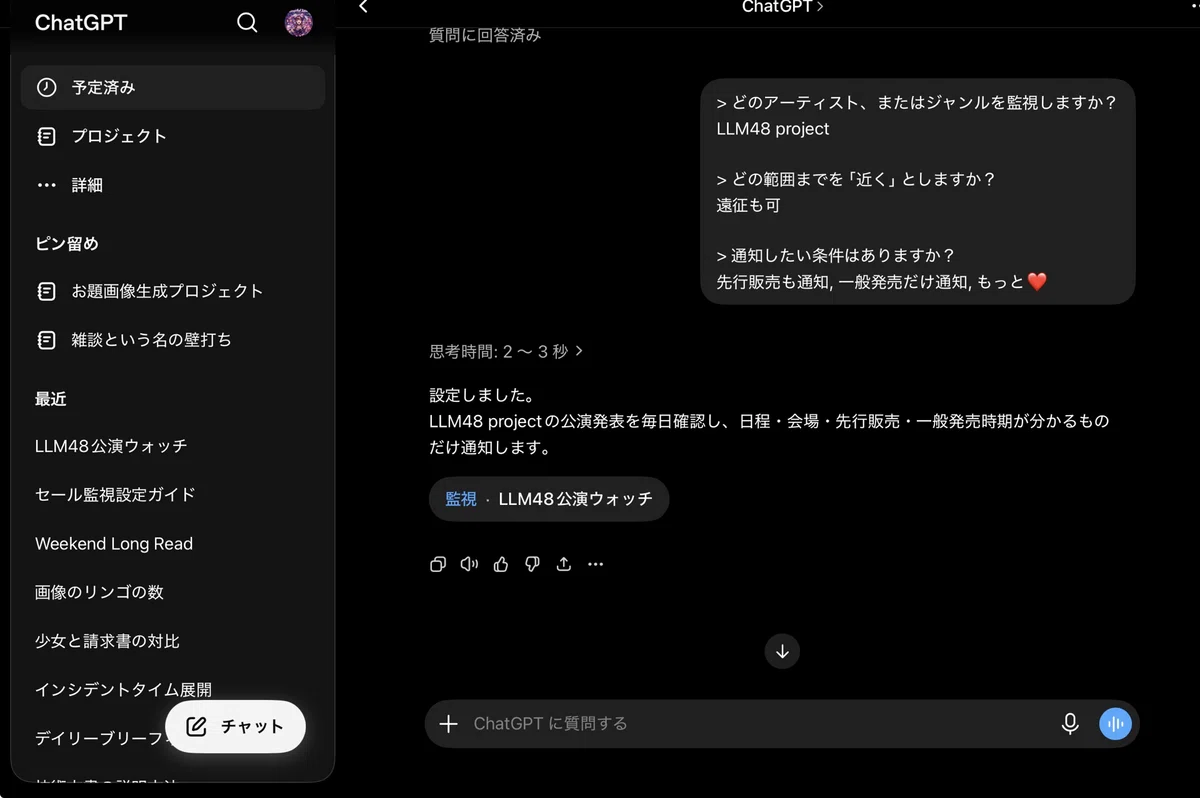Screen dimensions: 1200x798
Task: Open the sidebar search icon
Action: (x=247, y=22)
